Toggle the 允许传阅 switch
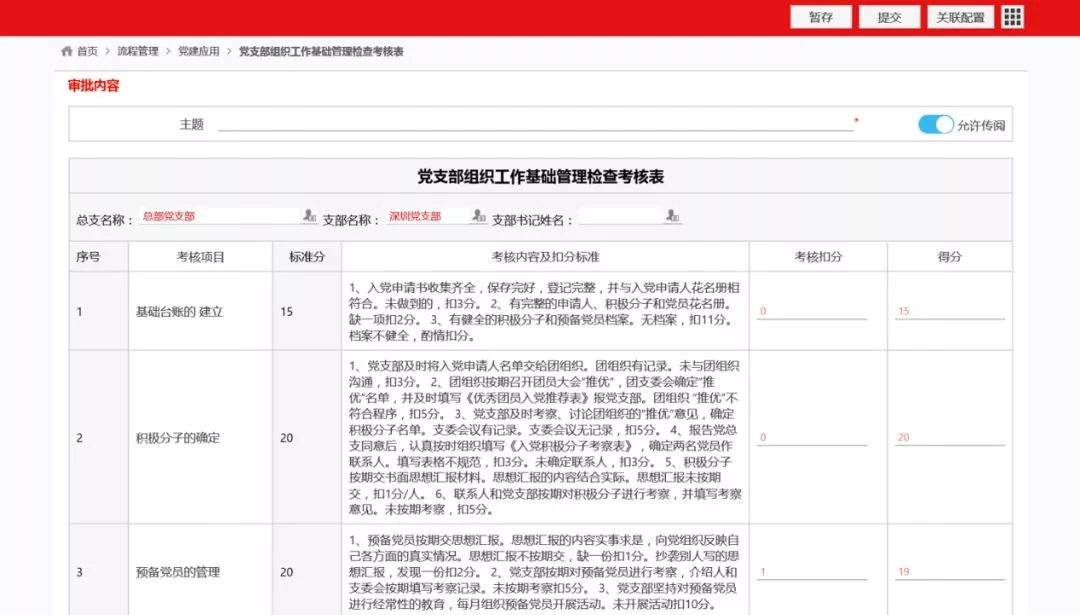Image resolution: width=1080 pixels, height=615 pixels. click(x=935, y=125)
